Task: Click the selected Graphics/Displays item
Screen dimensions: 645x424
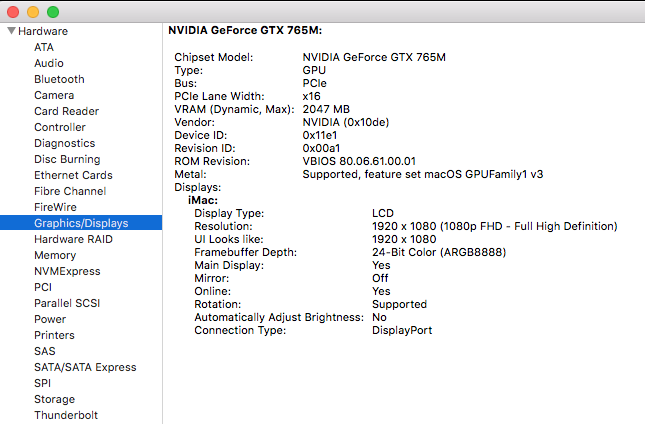Action: tap(81, 223)
